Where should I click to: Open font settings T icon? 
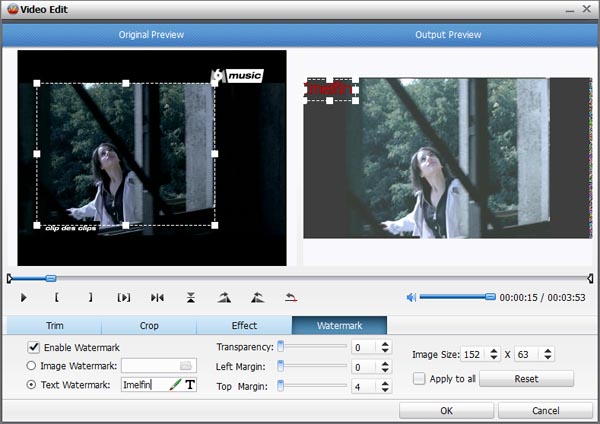[x=190, y=384]
